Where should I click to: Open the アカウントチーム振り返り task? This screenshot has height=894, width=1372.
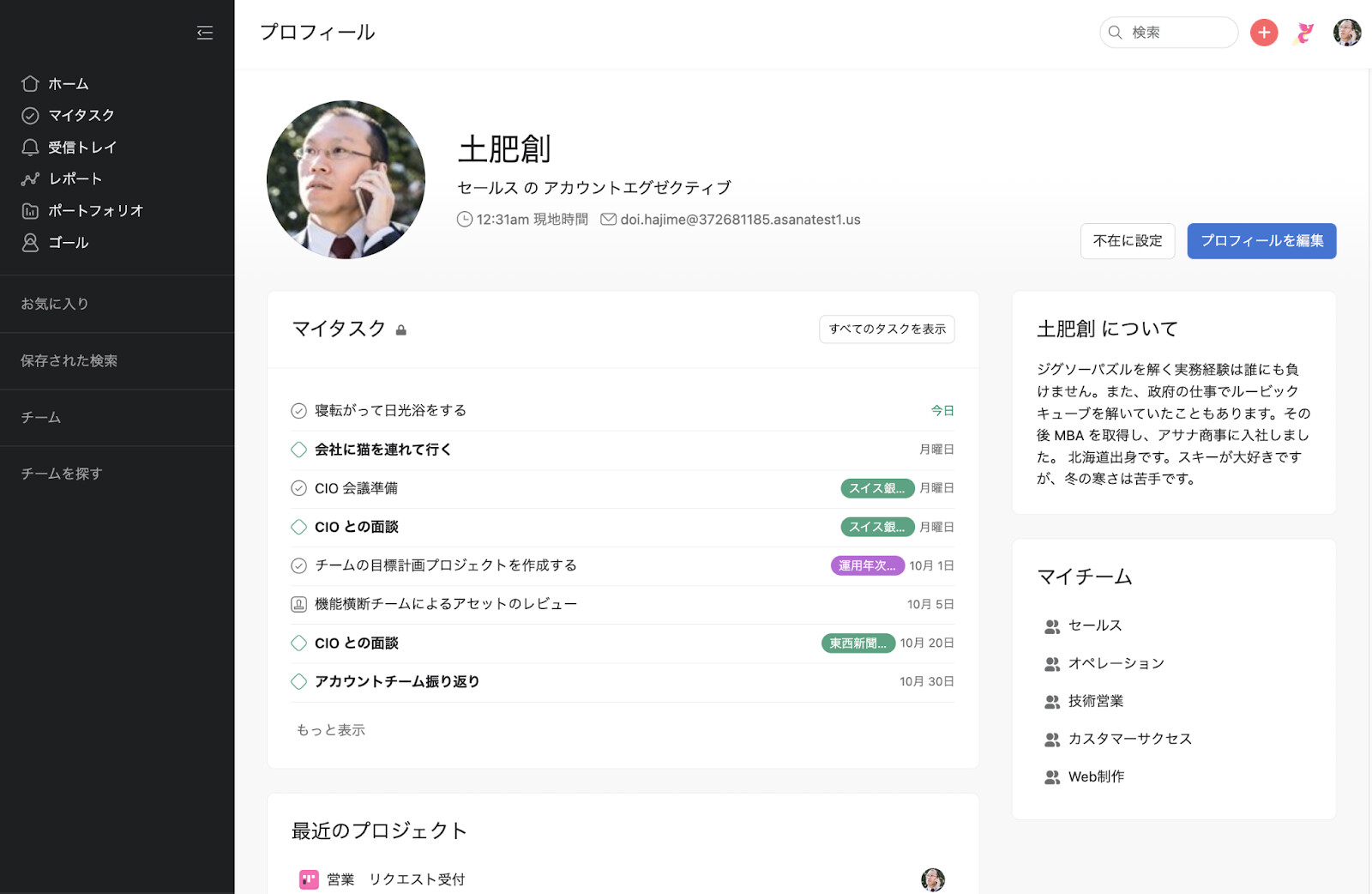click(x=397, y=682)
